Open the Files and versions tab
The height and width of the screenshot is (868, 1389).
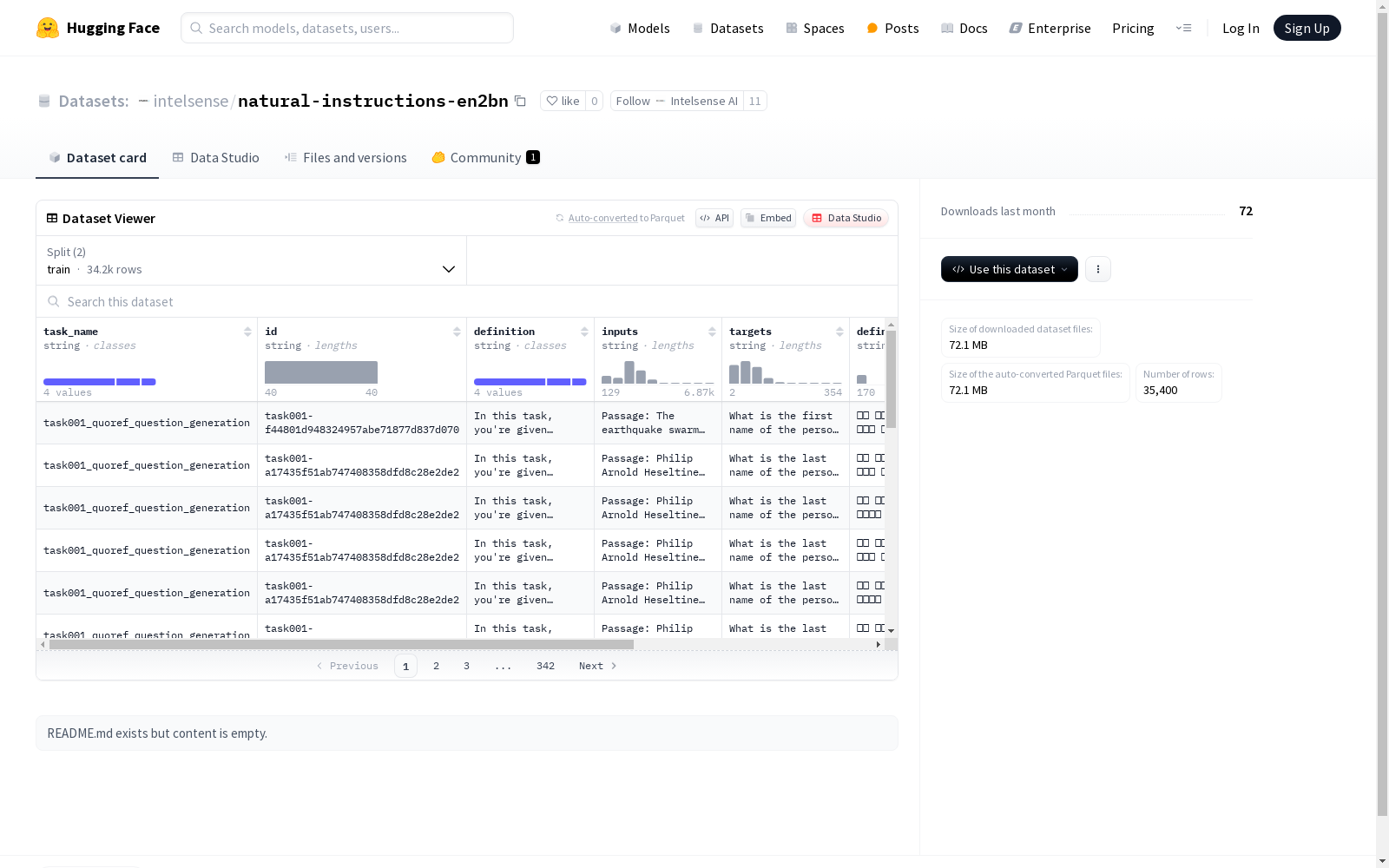pos(346,157)
